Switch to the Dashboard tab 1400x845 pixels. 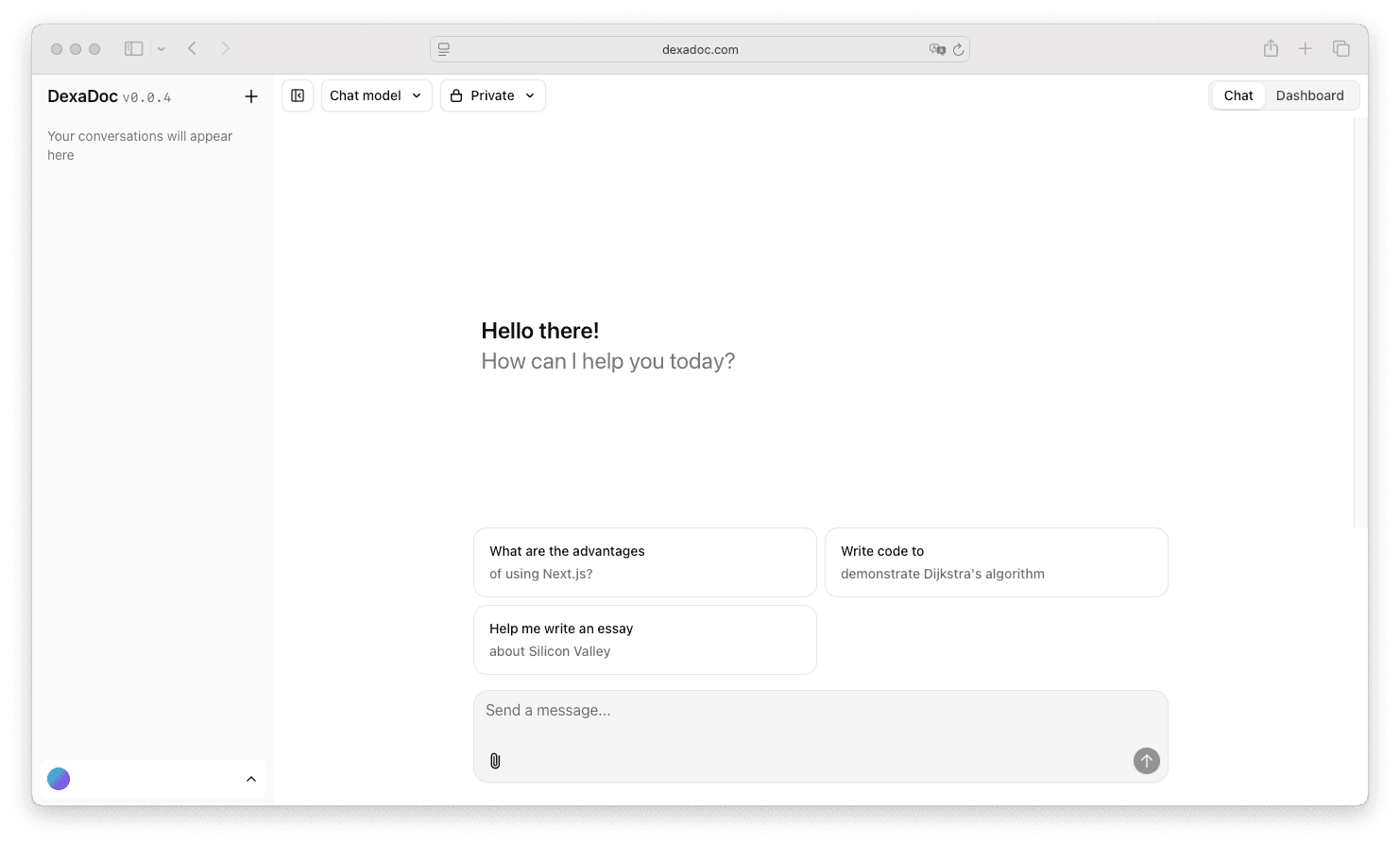point(1309,95)
